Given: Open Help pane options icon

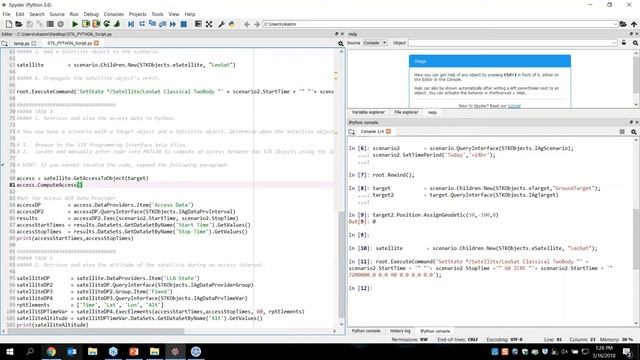Looking at the screenshot, I should (635, 43).
